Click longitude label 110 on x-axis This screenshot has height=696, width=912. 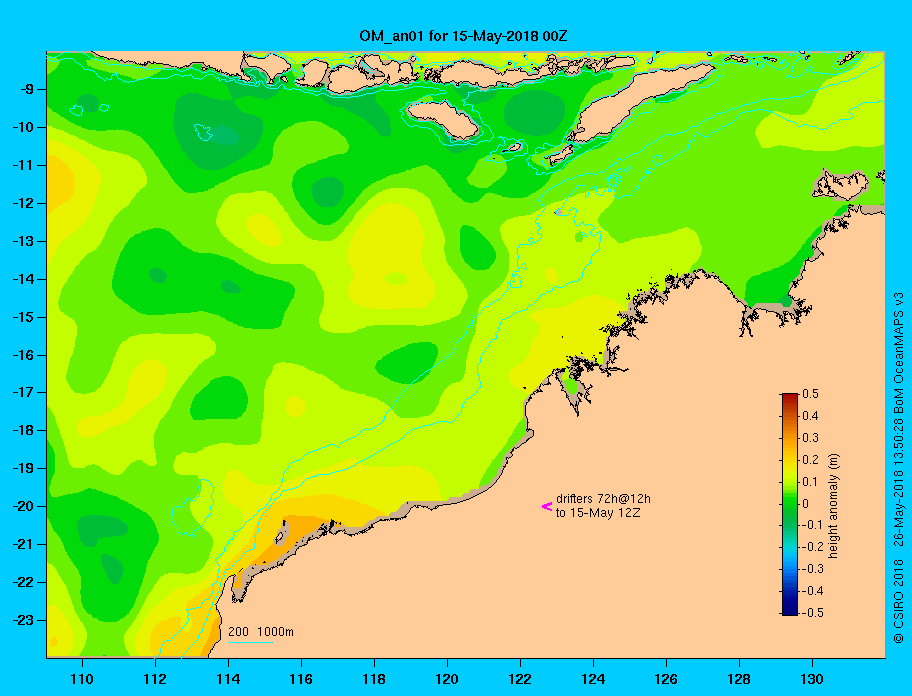click(82, 679)
